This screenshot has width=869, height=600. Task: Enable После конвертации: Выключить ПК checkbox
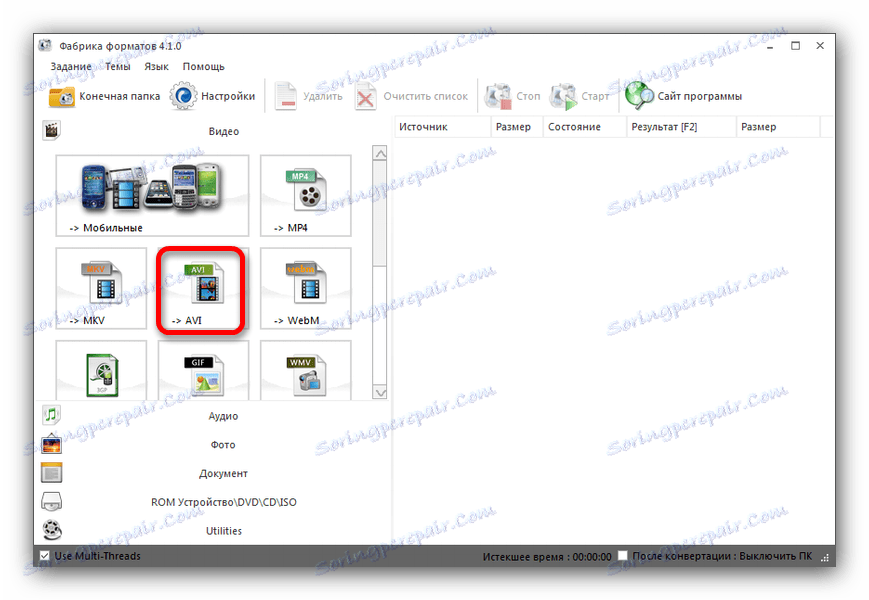622,555
